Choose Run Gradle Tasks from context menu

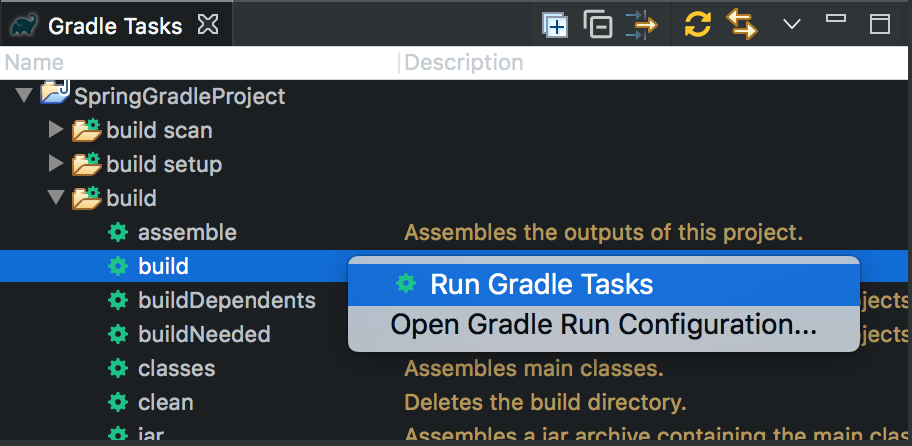[541, 284]
